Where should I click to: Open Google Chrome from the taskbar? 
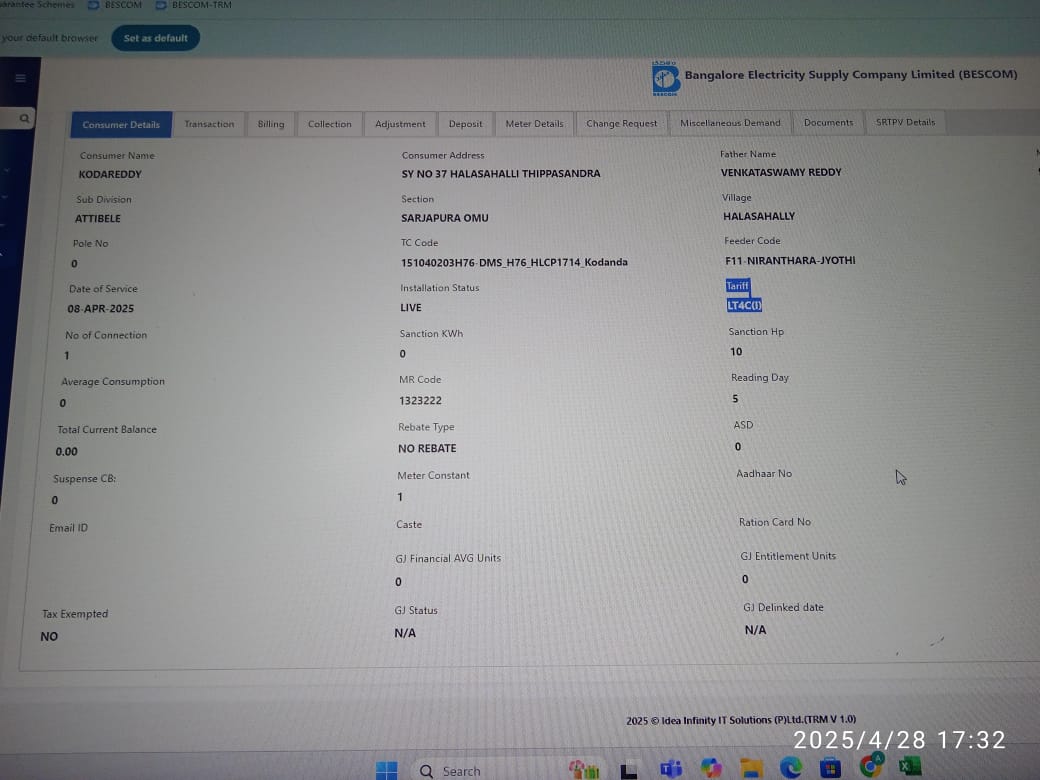pyautogui.click(x=870, y=765)
